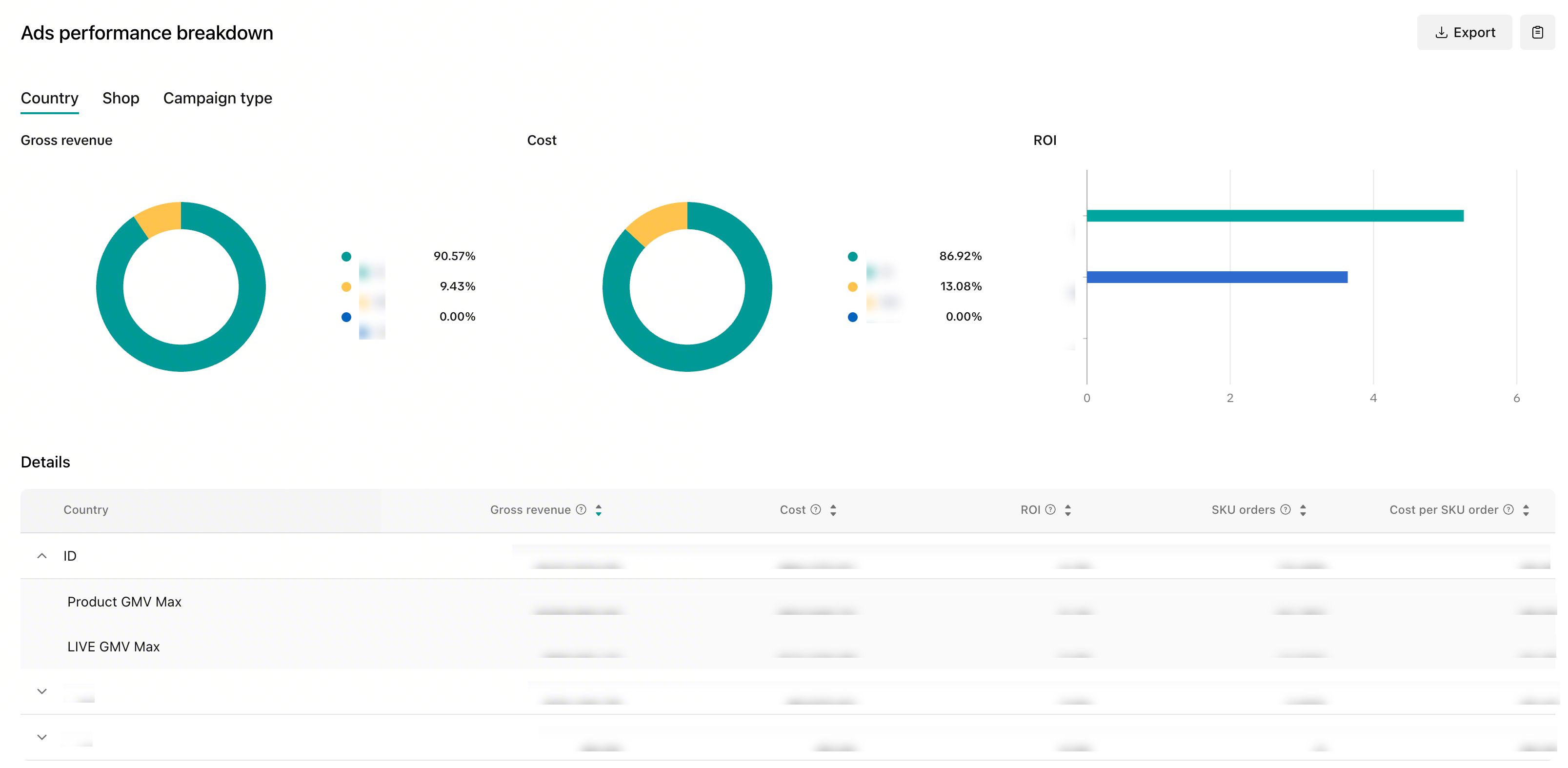
Task: Select the Country tab
Action: tap(49, 98)
